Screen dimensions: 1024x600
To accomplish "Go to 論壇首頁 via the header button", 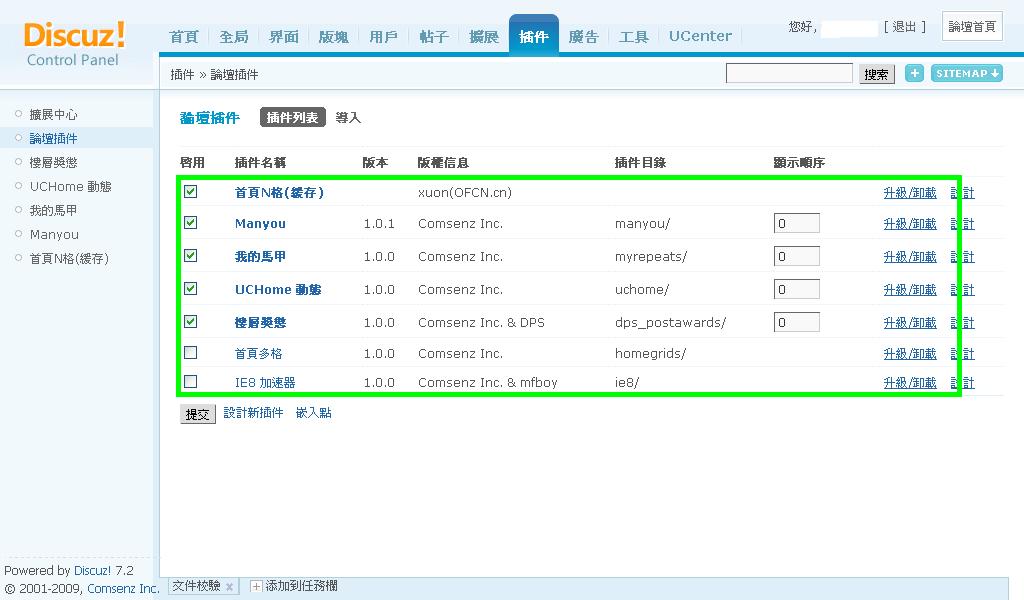I will coord(972,26).
